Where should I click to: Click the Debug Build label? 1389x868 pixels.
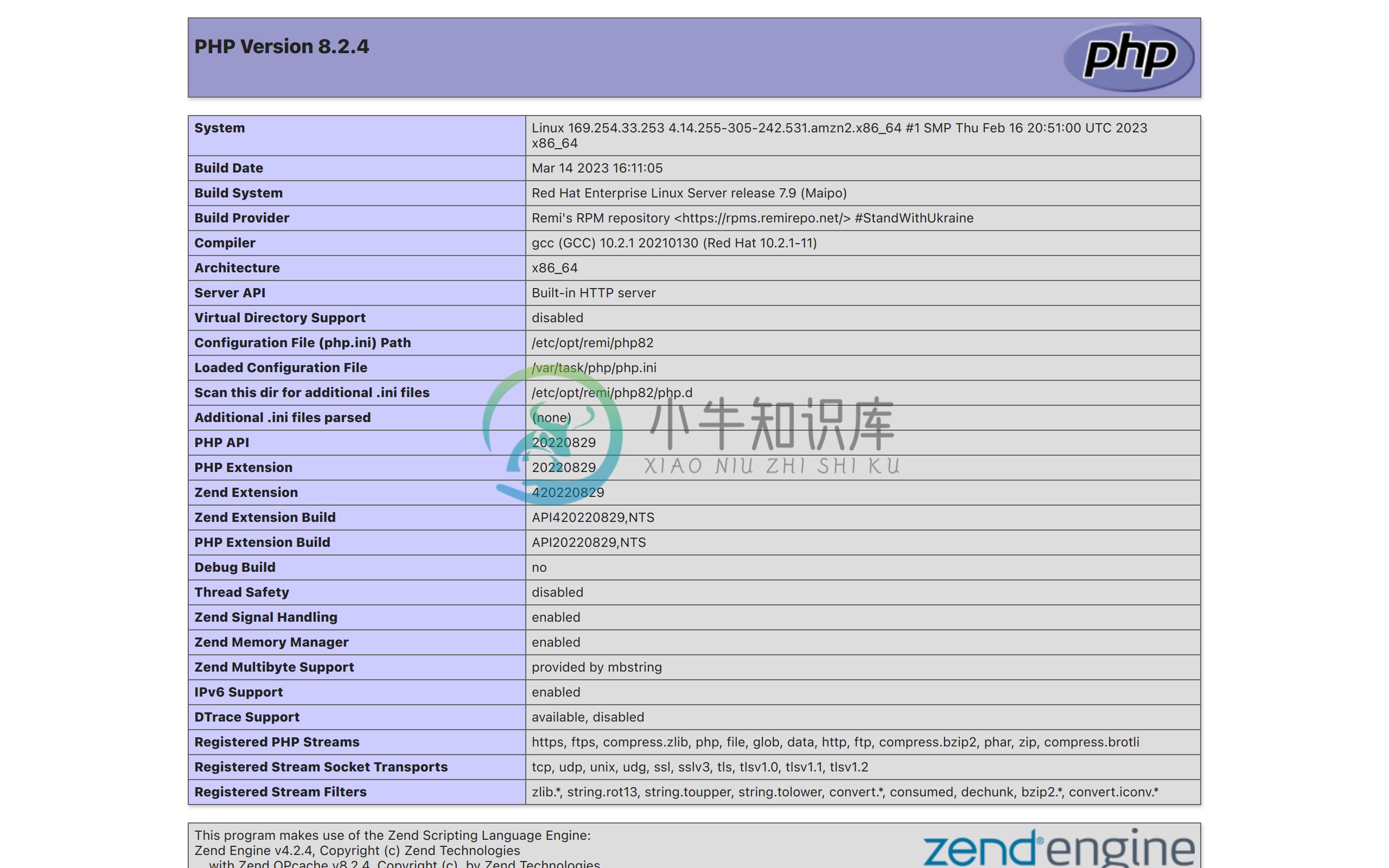(x=235, y=568)
